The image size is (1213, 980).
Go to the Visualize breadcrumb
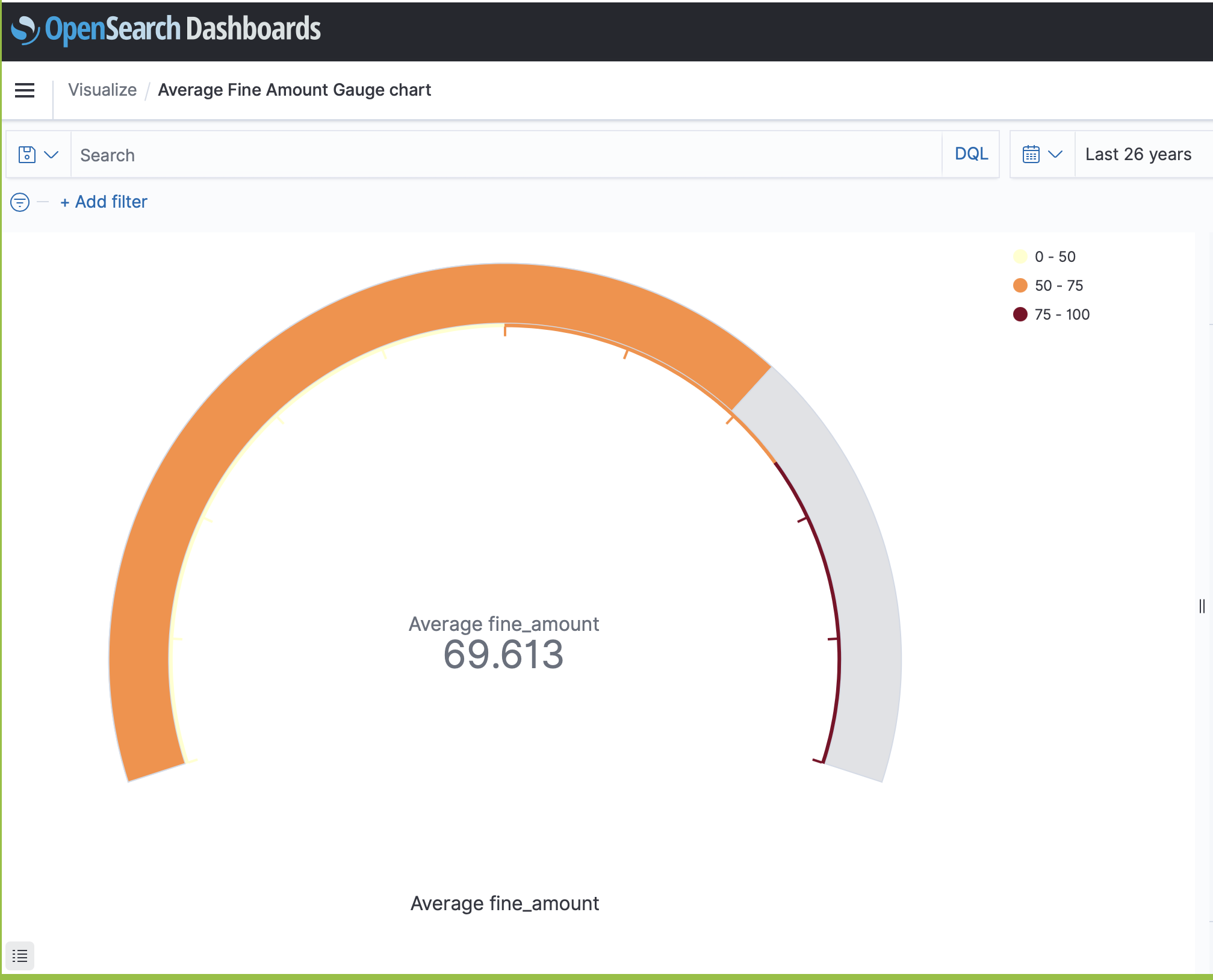pos(102,90)
